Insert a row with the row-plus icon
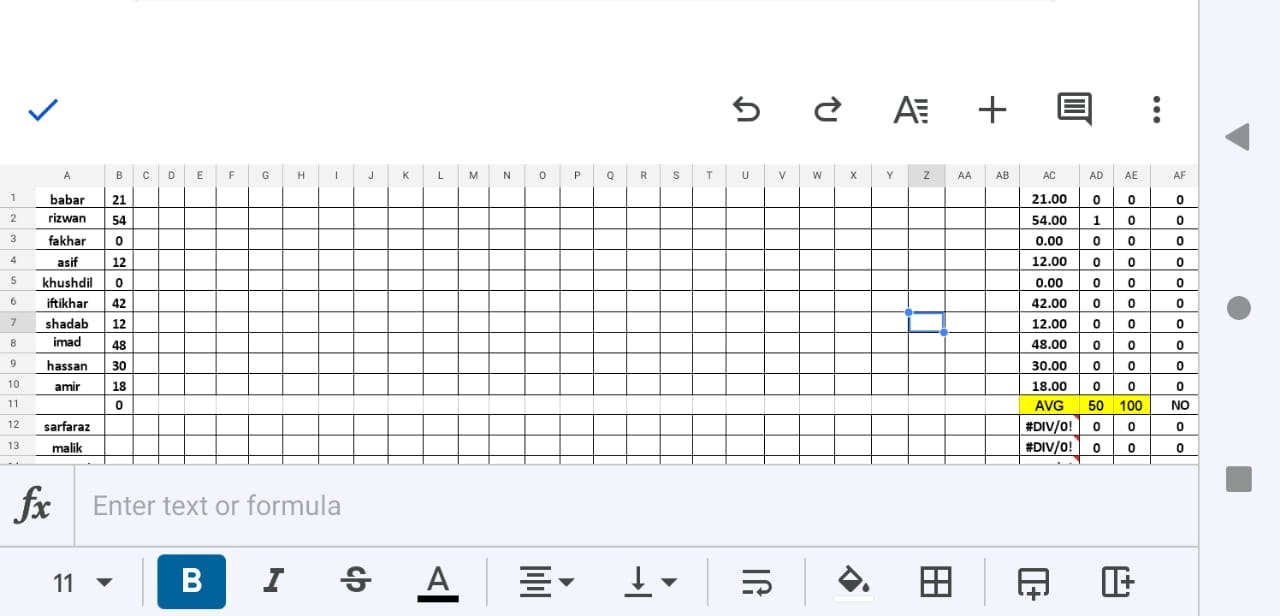Image resolution: width=1280 pixels, height=616 pixels. tap(1033, 582)
